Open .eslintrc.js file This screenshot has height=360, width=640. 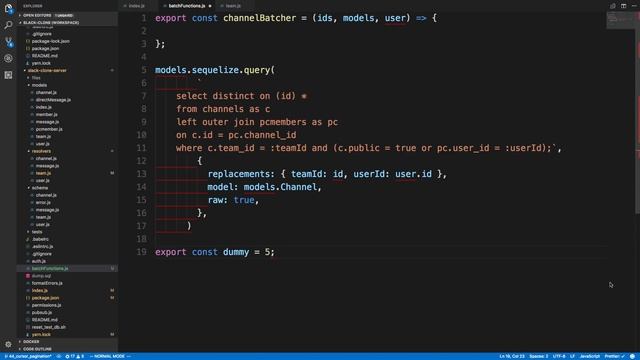click(42, 247)
